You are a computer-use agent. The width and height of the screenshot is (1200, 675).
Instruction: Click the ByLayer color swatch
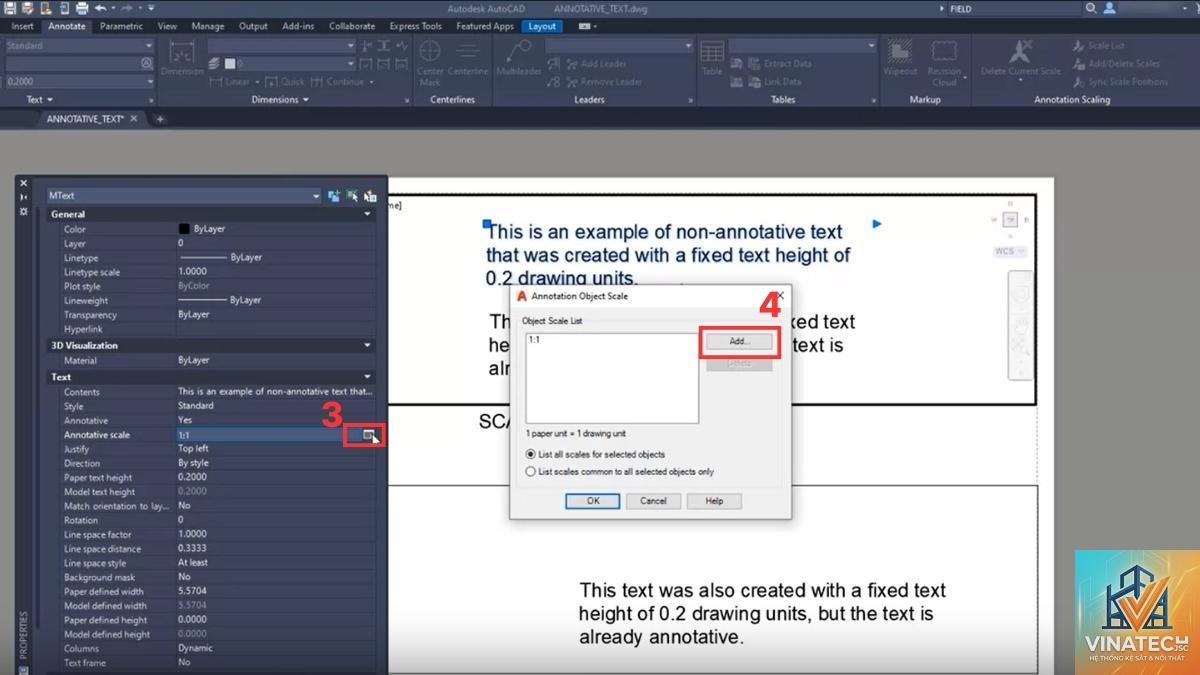[184, 229]
